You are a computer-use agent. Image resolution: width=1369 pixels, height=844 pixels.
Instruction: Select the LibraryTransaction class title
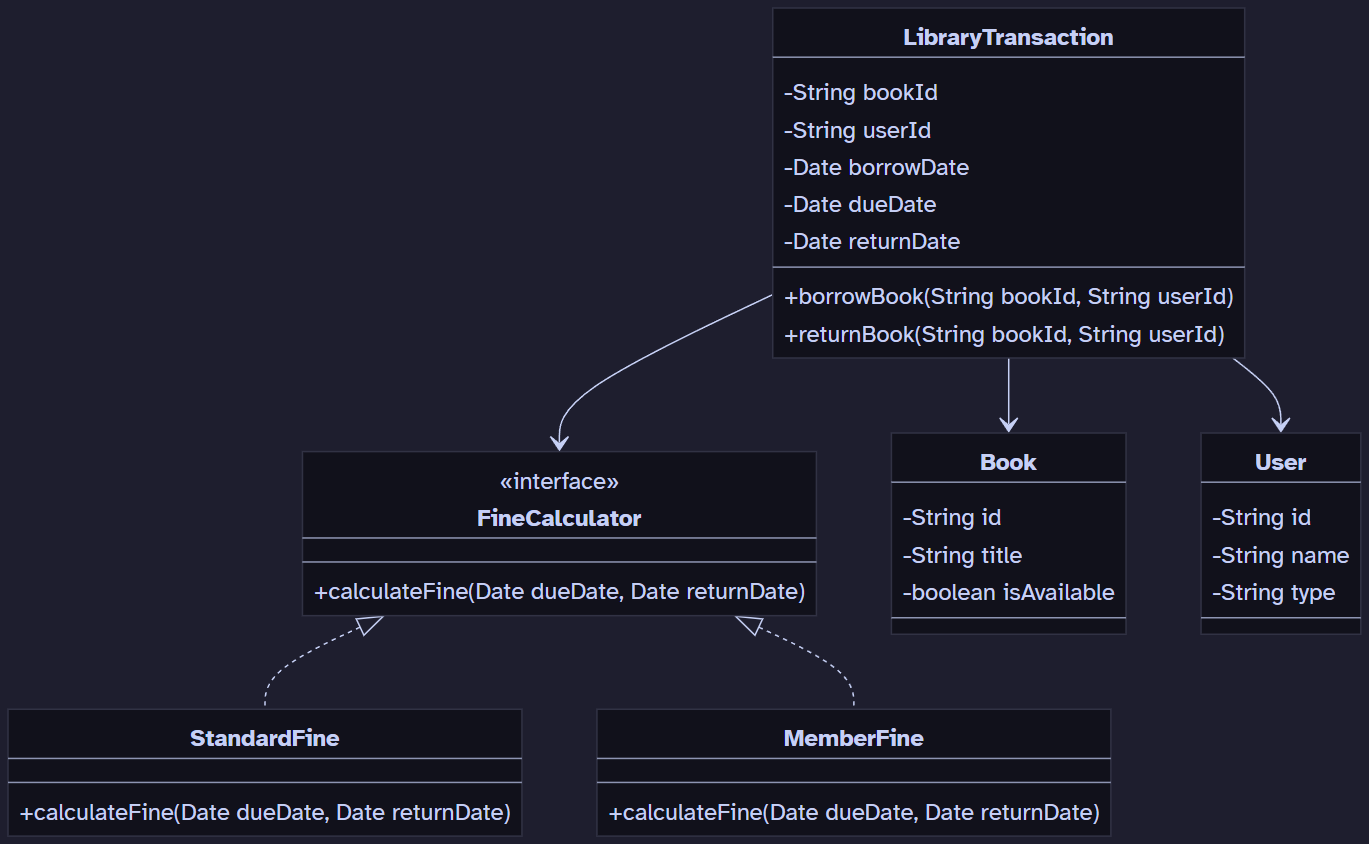click(1008, 37)
